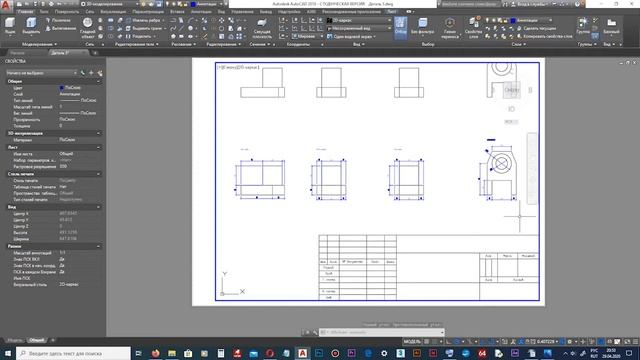This screenshot has width=640, height=360.
Task: Click the Smooth Object (Гладкий объект) icon
Action: click(x=87, y=28)
